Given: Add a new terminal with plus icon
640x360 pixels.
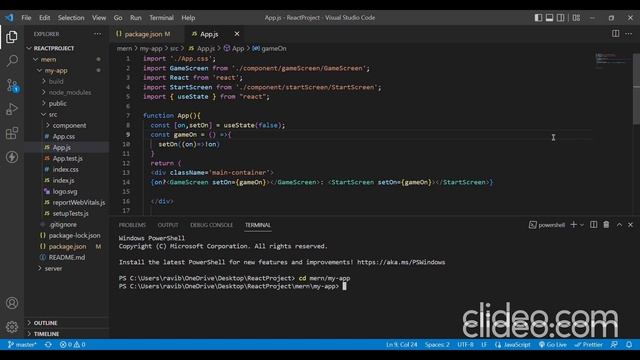Looking at the screenshot, I should coord(573,225).
